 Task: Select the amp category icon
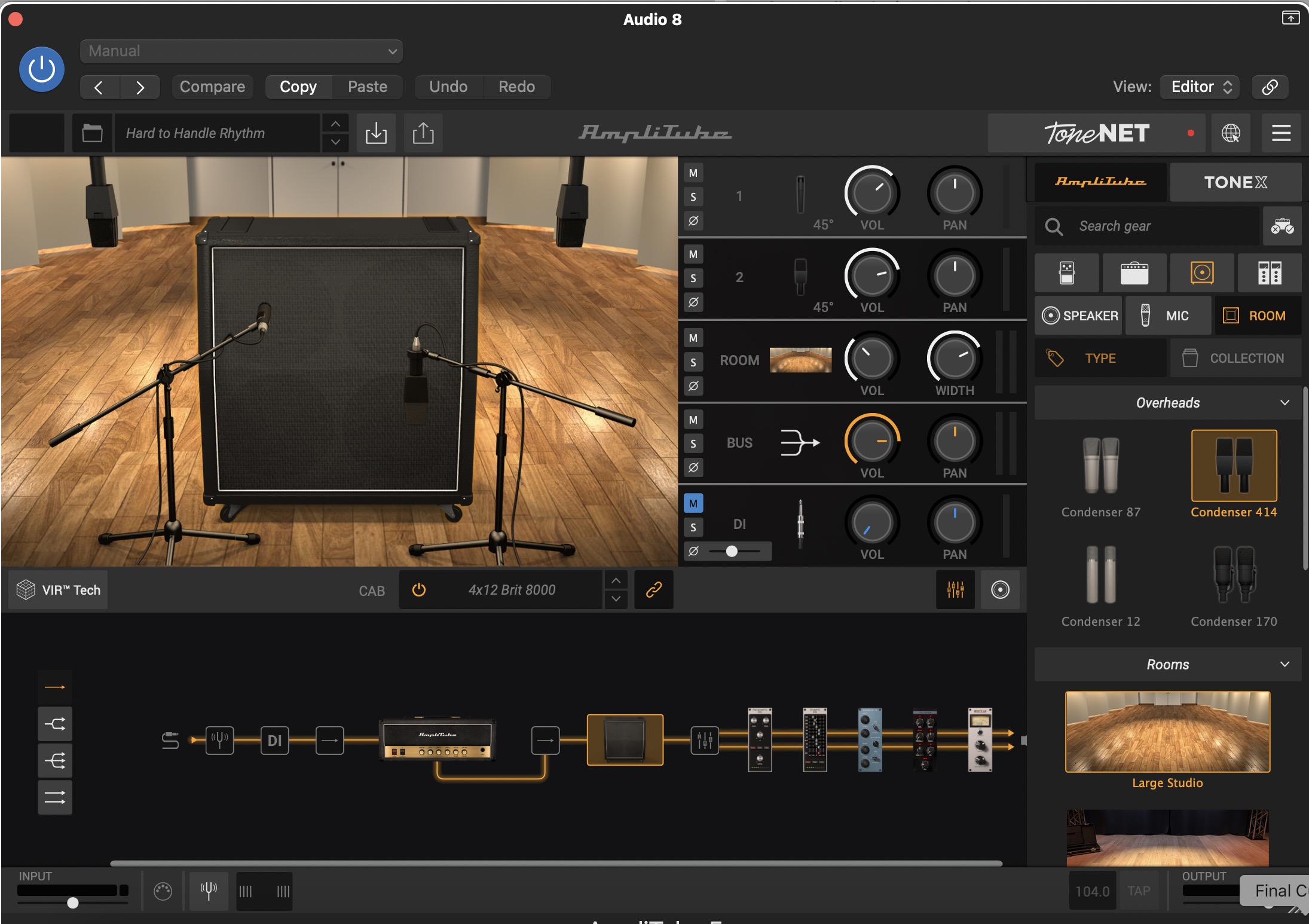1134,273
